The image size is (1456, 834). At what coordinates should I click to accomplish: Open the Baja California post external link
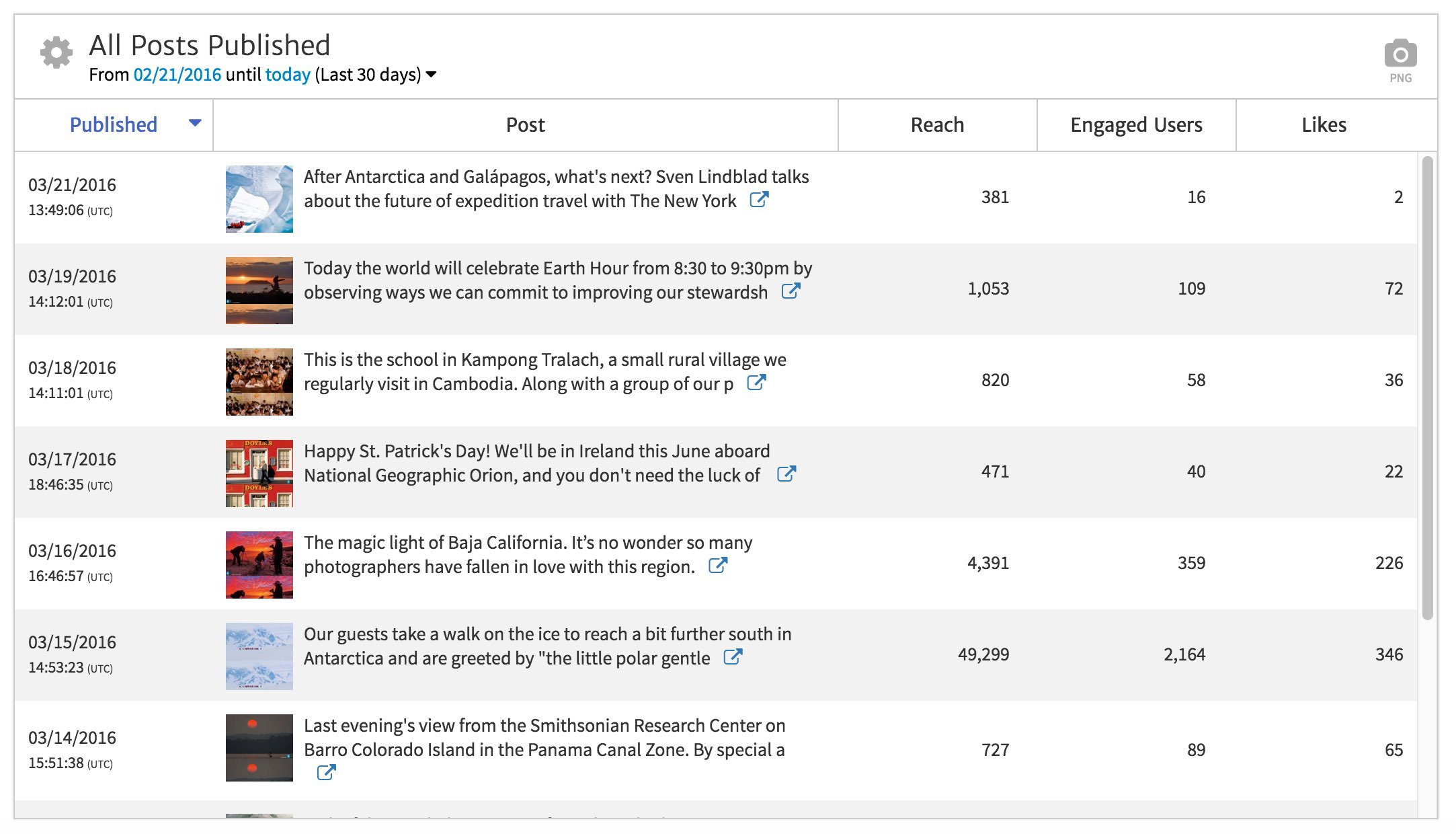click(718, 566)
